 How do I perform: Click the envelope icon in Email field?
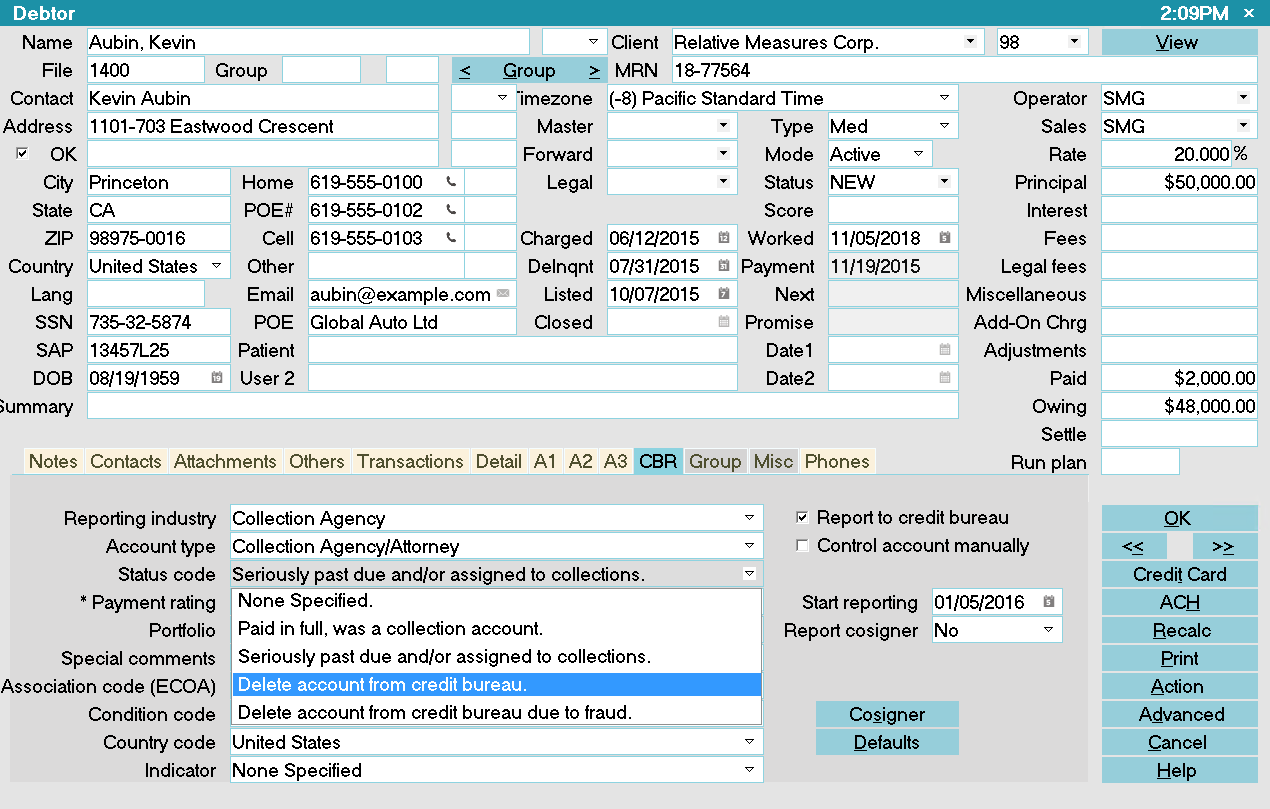[503, 294]
